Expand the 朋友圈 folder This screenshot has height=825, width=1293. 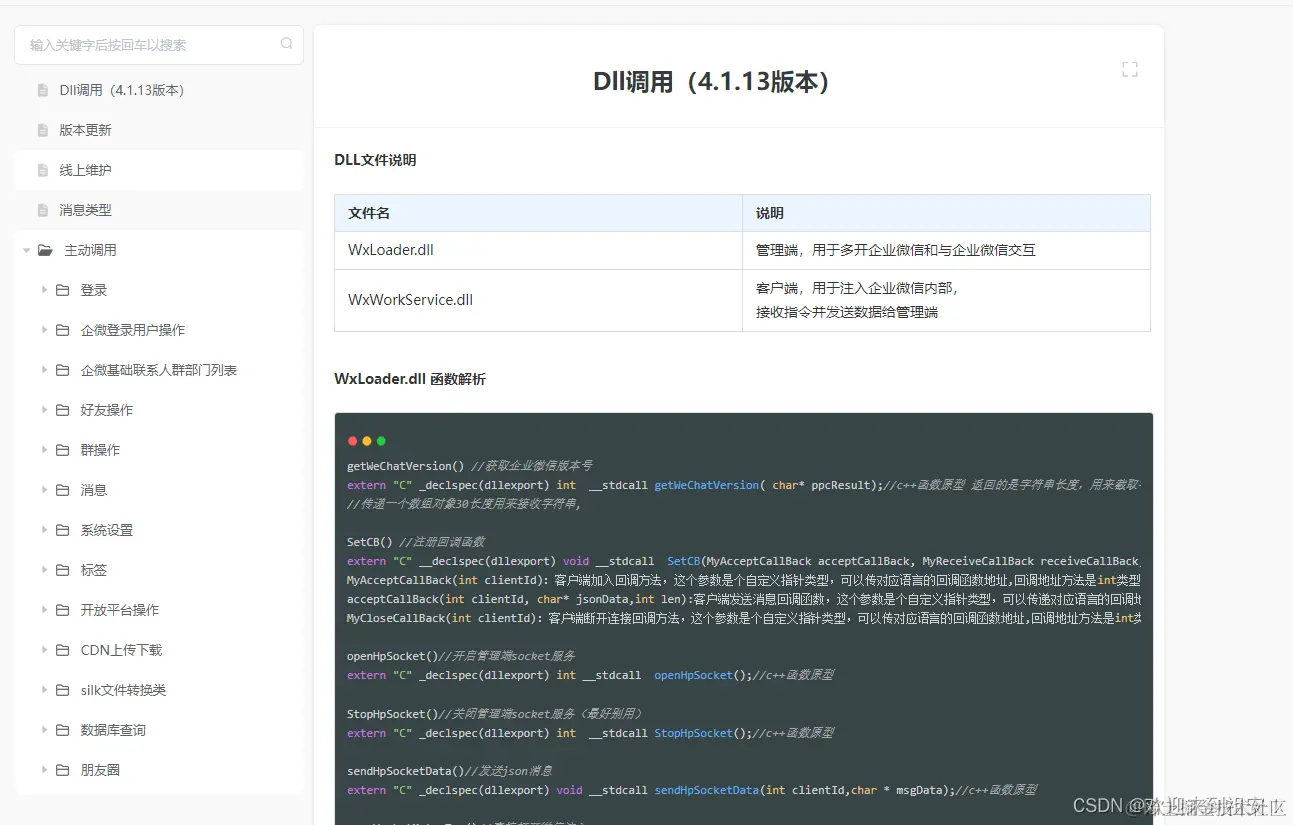44,770
